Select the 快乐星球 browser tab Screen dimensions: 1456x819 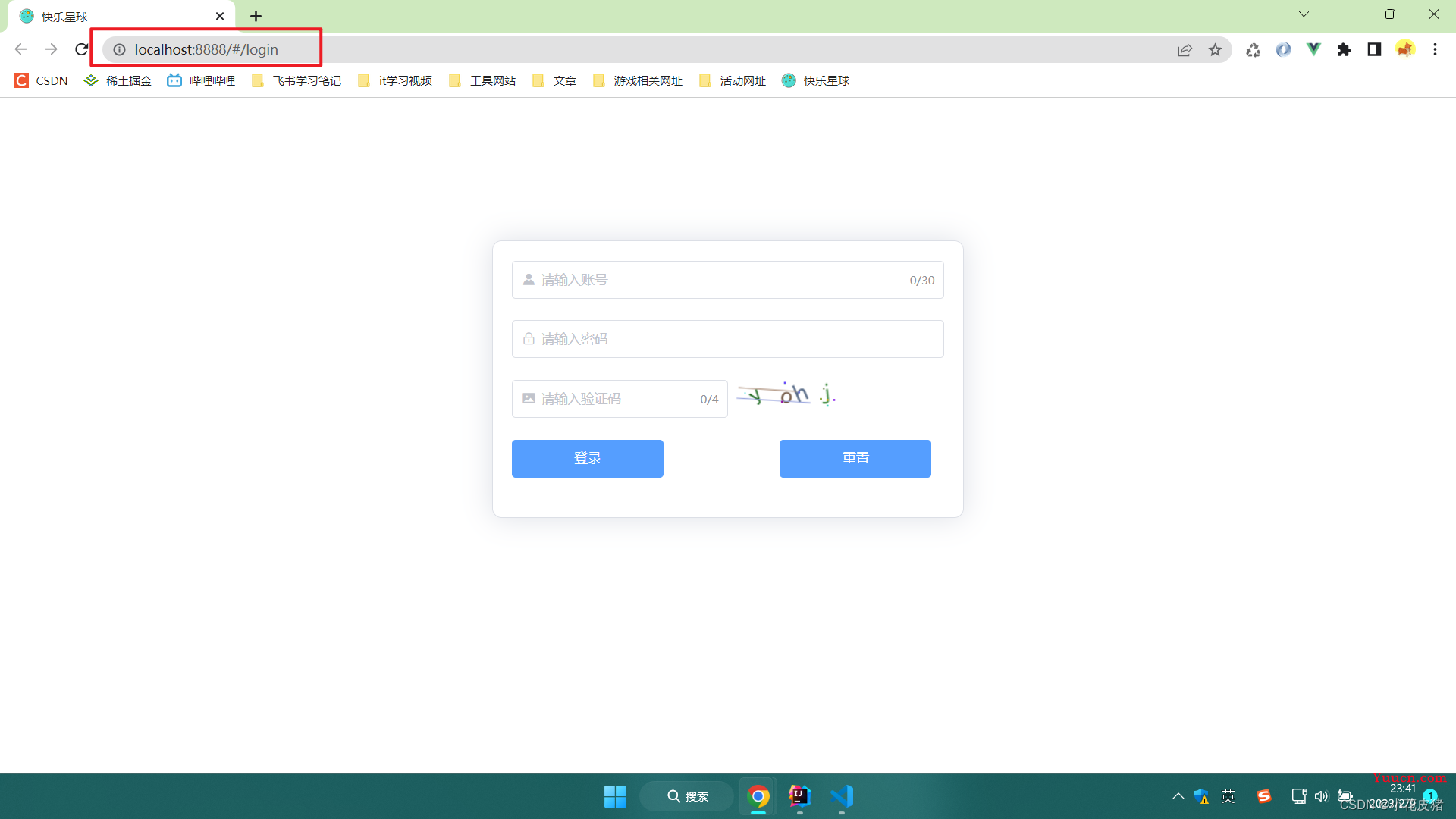pyautogui.click(x=121, y=16)
